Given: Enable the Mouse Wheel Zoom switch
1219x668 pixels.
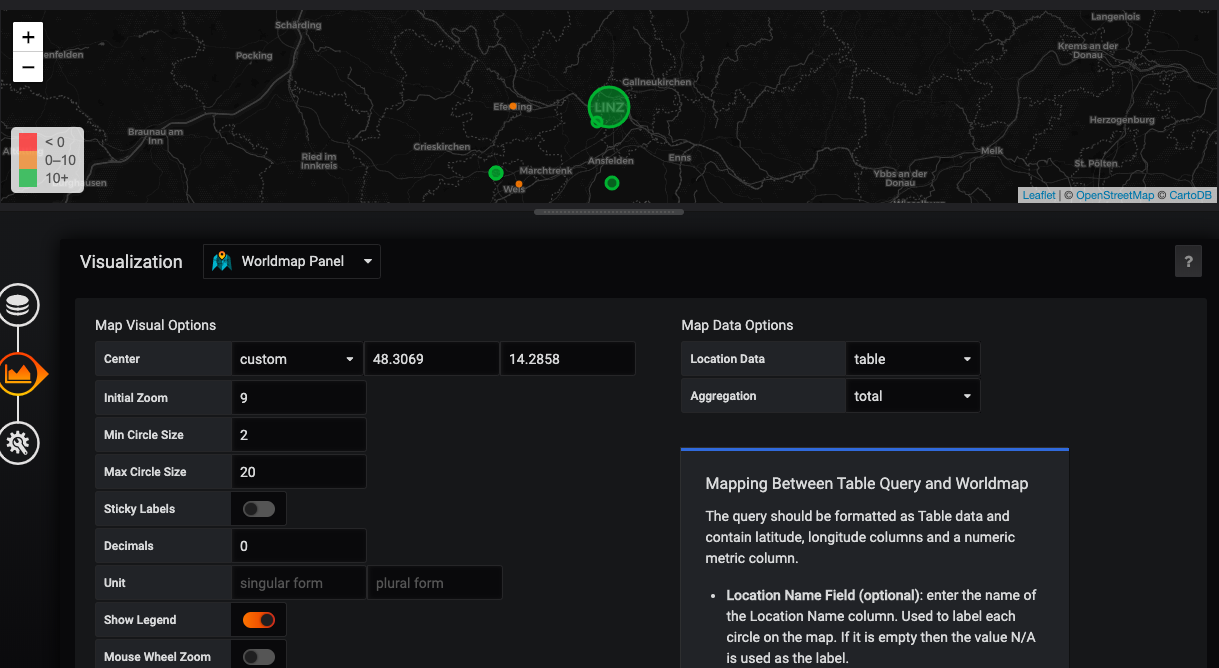Looking at the screenshot, I should pyautogui.click(x=259, y=657).
